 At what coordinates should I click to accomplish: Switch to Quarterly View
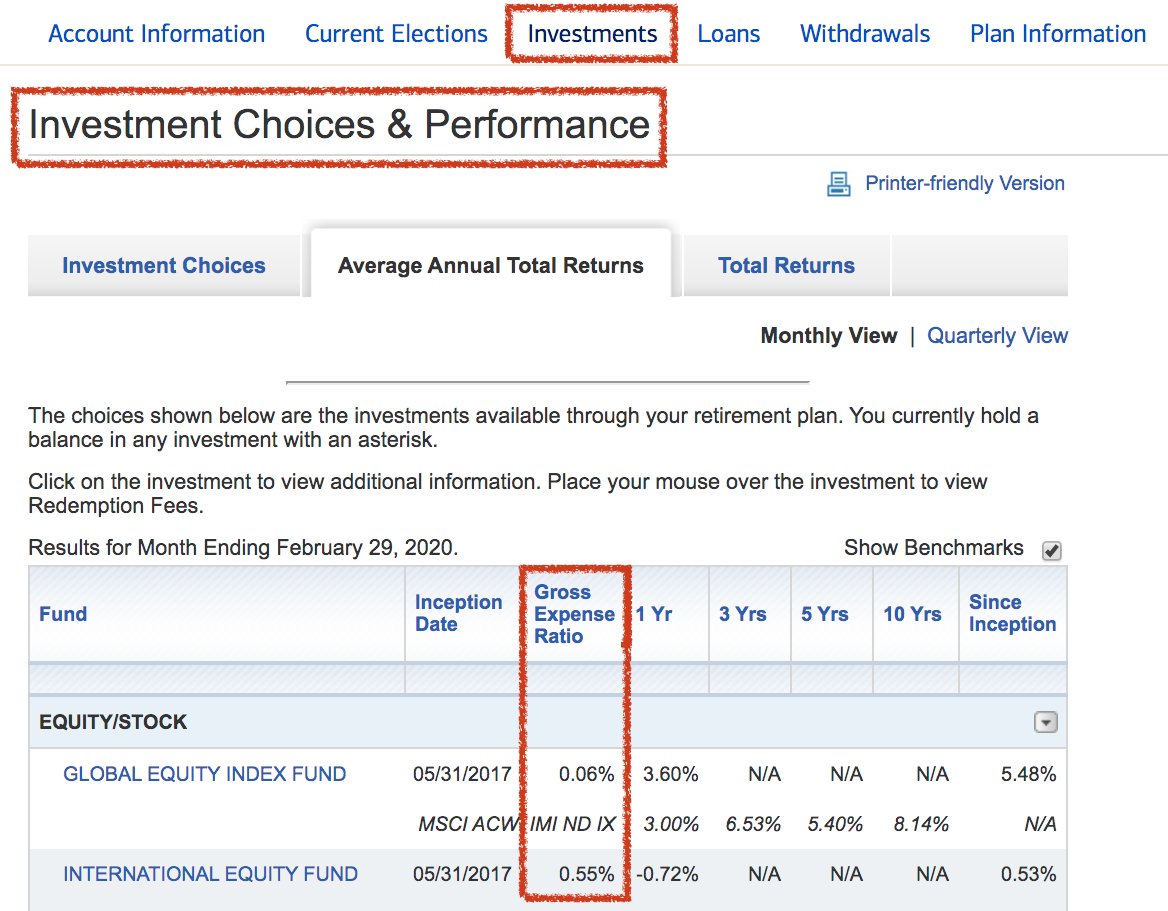997,336
